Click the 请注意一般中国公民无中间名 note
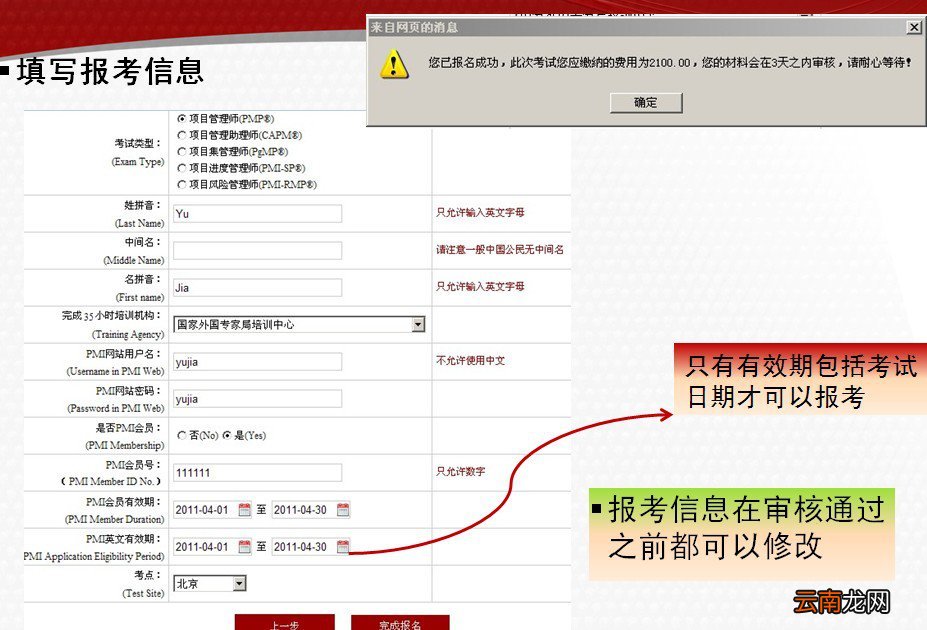 [500, 250]
